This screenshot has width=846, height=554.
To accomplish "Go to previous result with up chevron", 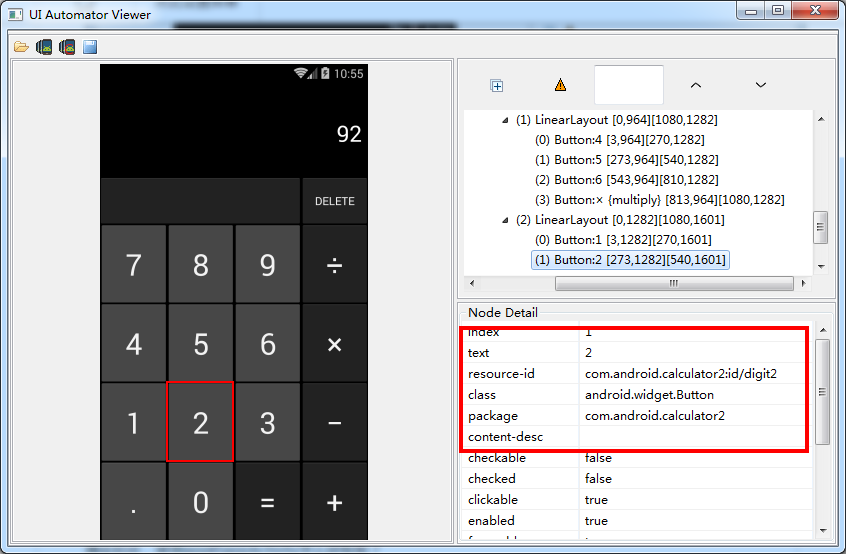I will (696, 85).
